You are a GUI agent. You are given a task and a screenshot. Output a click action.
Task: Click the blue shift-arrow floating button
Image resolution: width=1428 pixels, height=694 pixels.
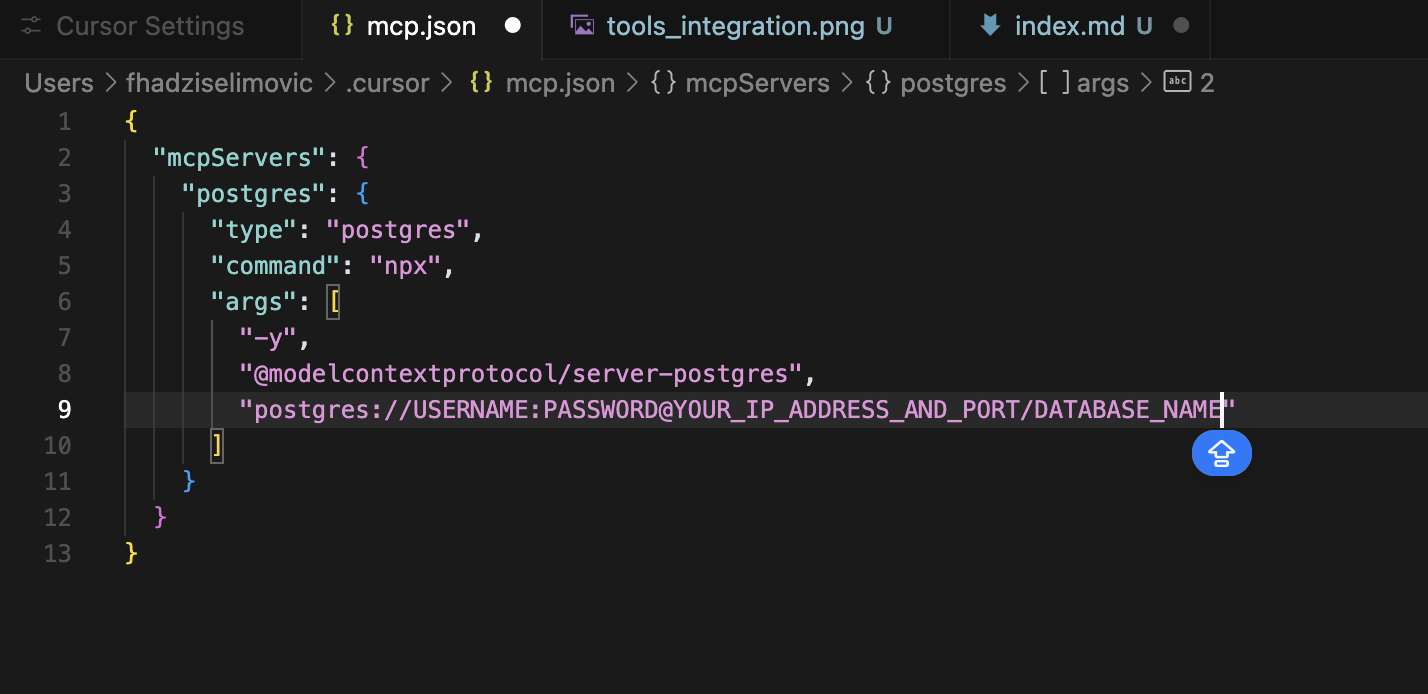(1222, 453)
